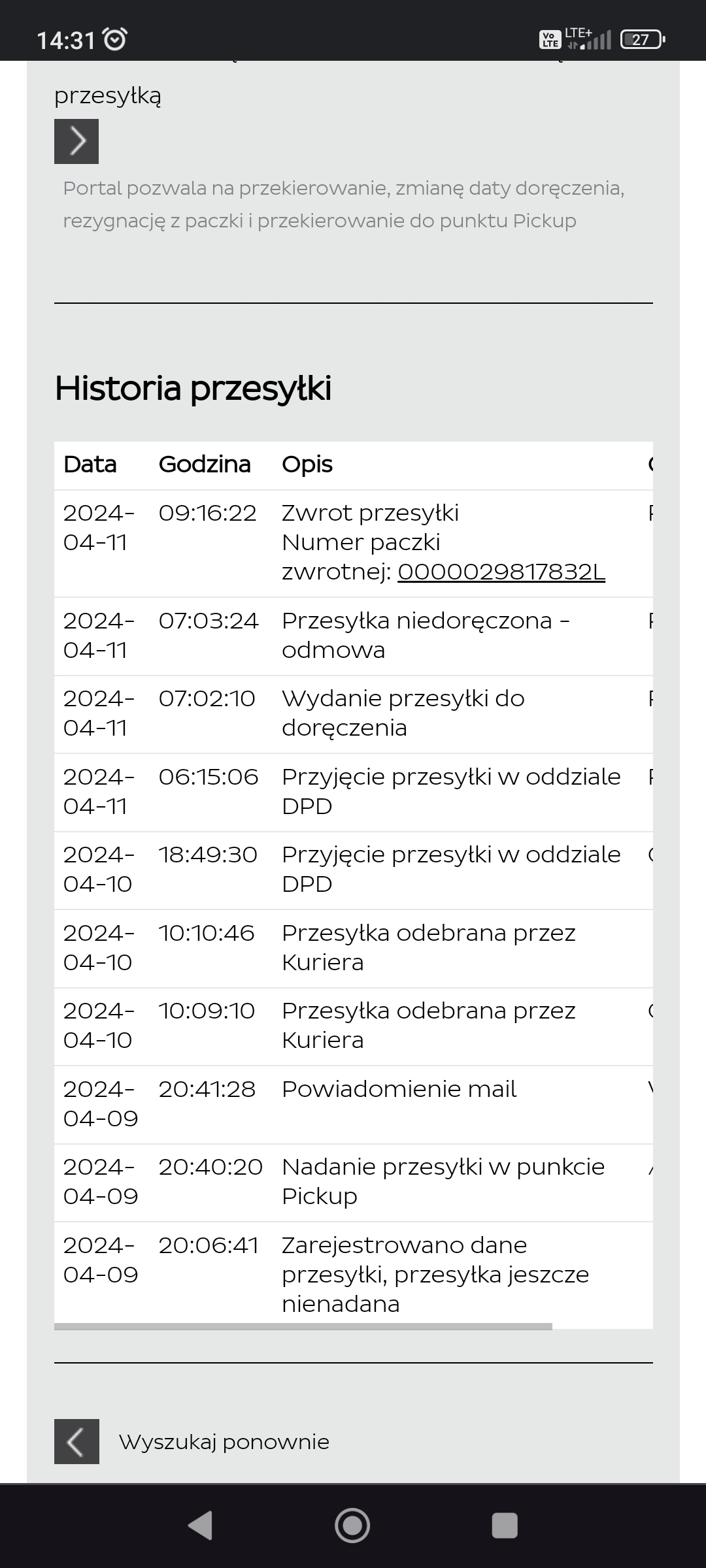This screenshot has width=706, height=1568.
Task: Tap the Powiadomienie mail history entry
Action: [399, 1089]
